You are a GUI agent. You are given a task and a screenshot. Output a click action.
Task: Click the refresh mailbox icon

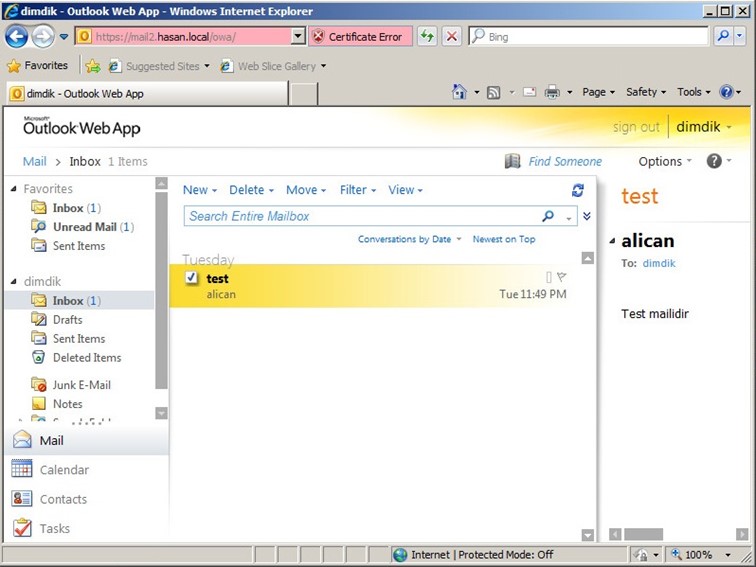[x=578, y=190]
